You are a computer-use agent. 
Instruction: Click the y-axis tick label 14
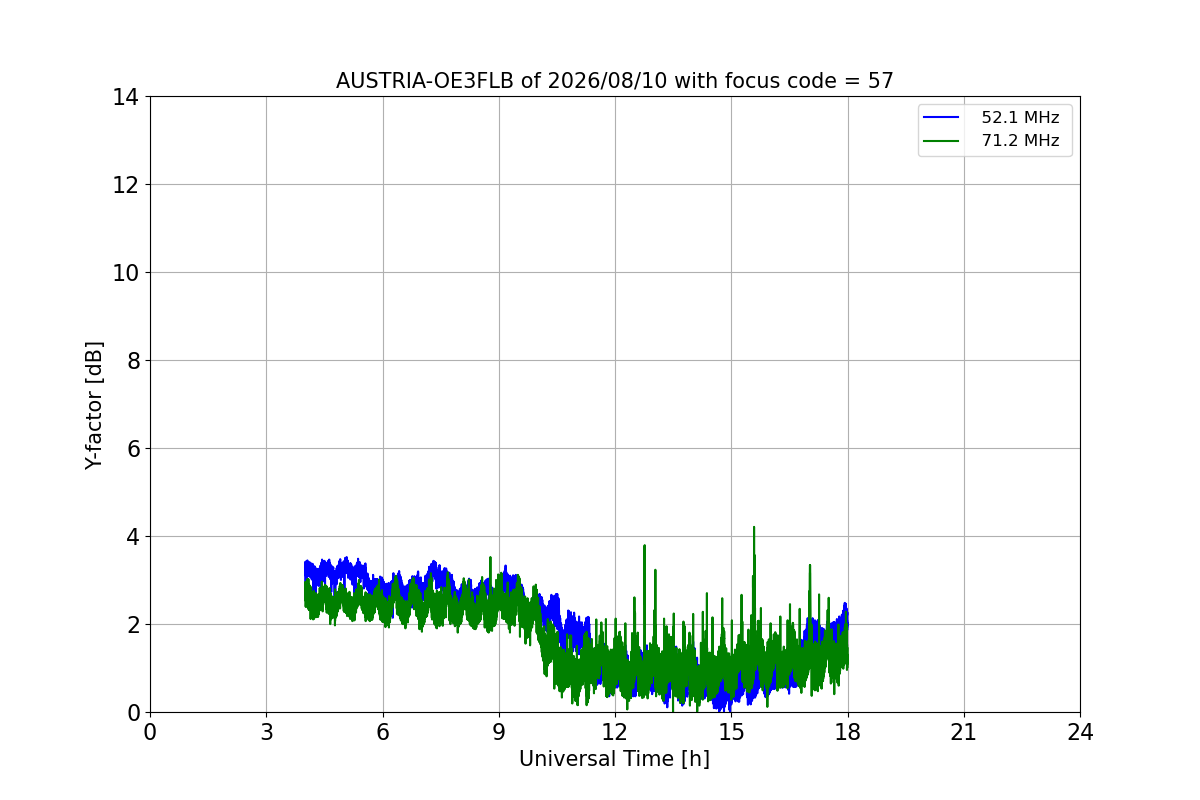126,97
